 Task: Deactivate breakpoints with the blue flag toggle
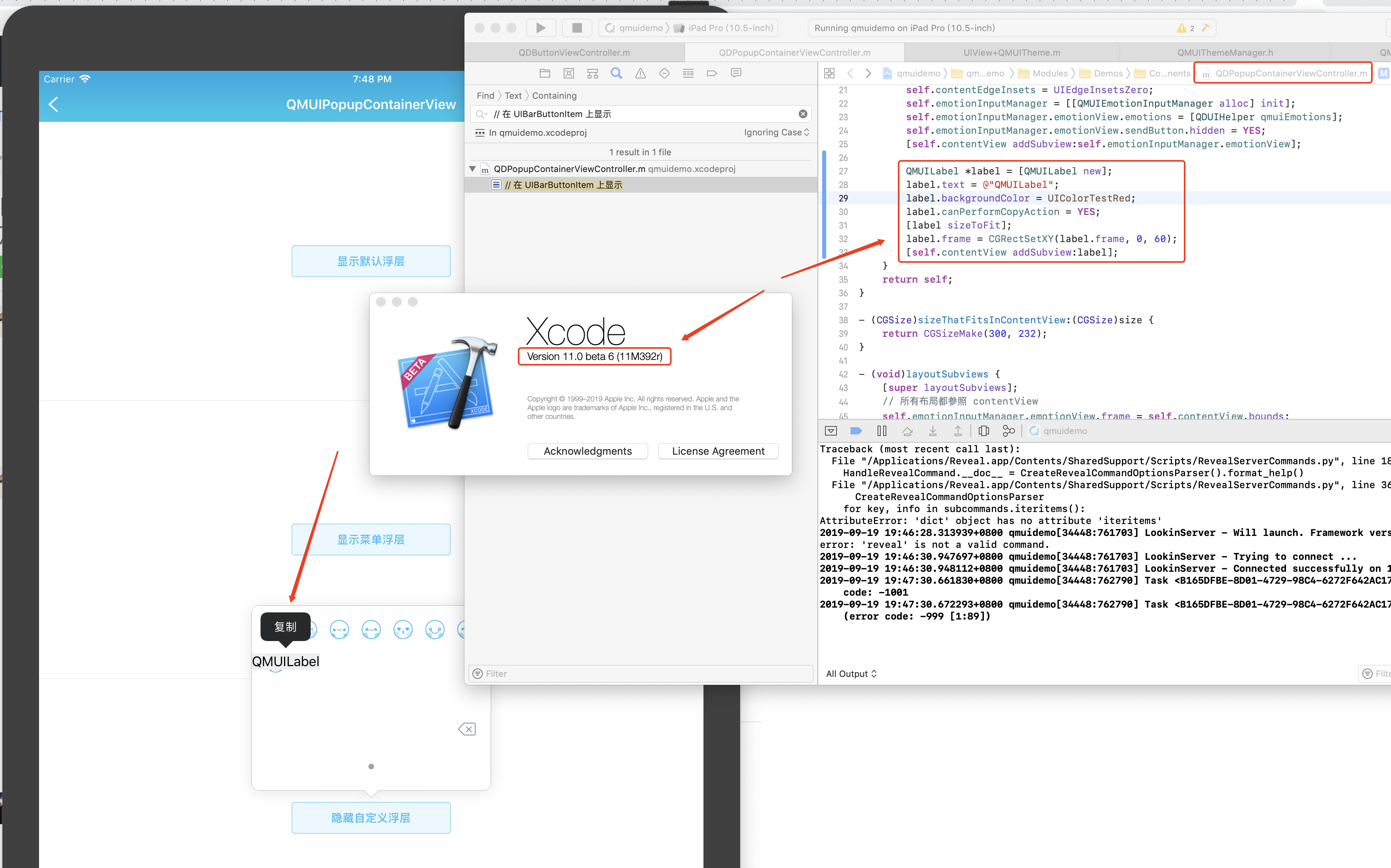point(856,430)
